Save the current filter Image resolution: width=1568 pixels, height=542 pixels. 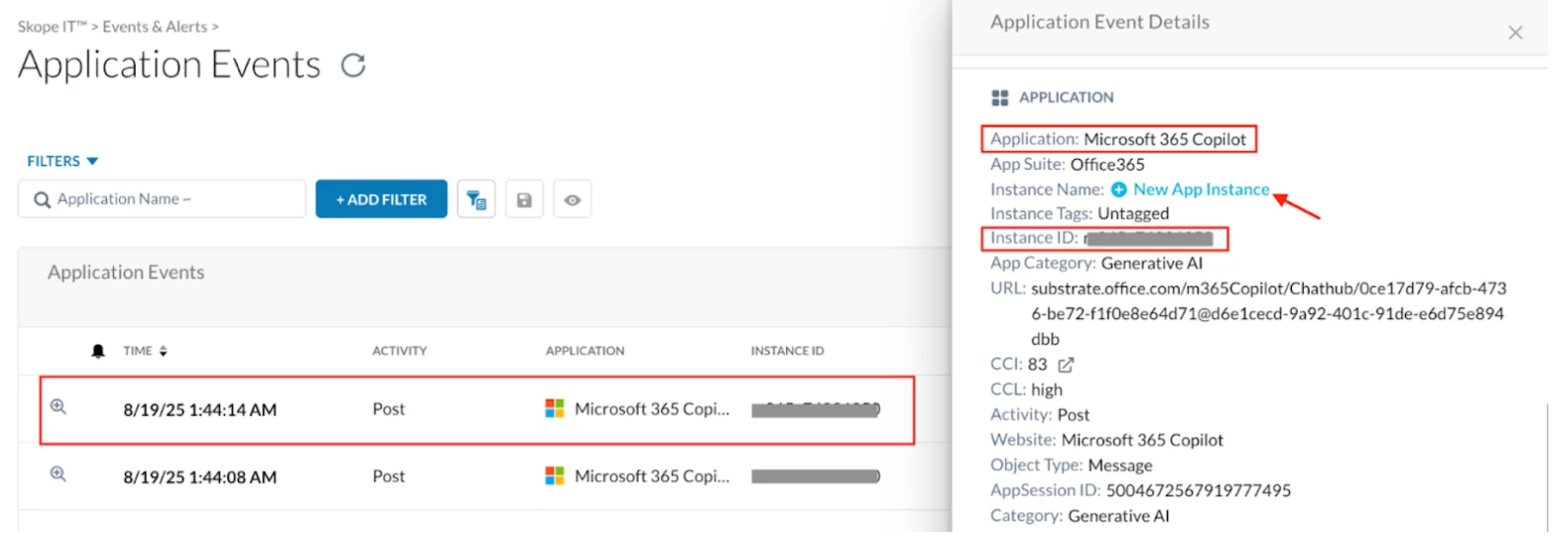tap(525, 200)
